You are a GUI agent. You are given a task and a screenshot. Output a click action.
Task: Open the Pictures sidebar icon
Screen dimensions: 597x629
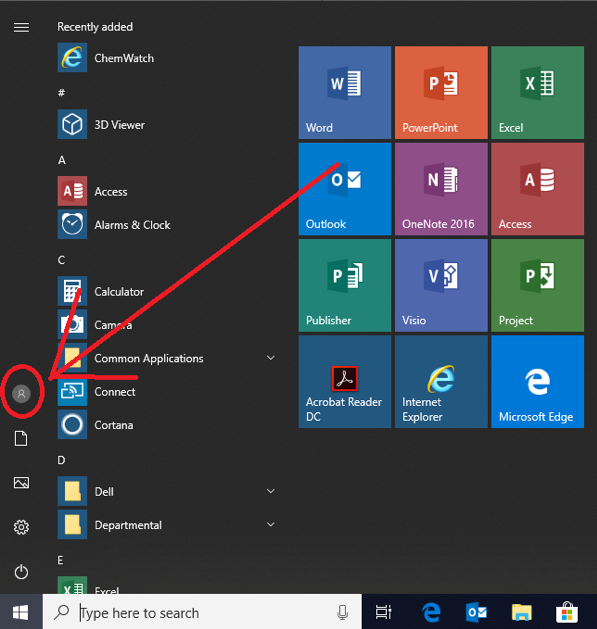click(x=21, y=483)
